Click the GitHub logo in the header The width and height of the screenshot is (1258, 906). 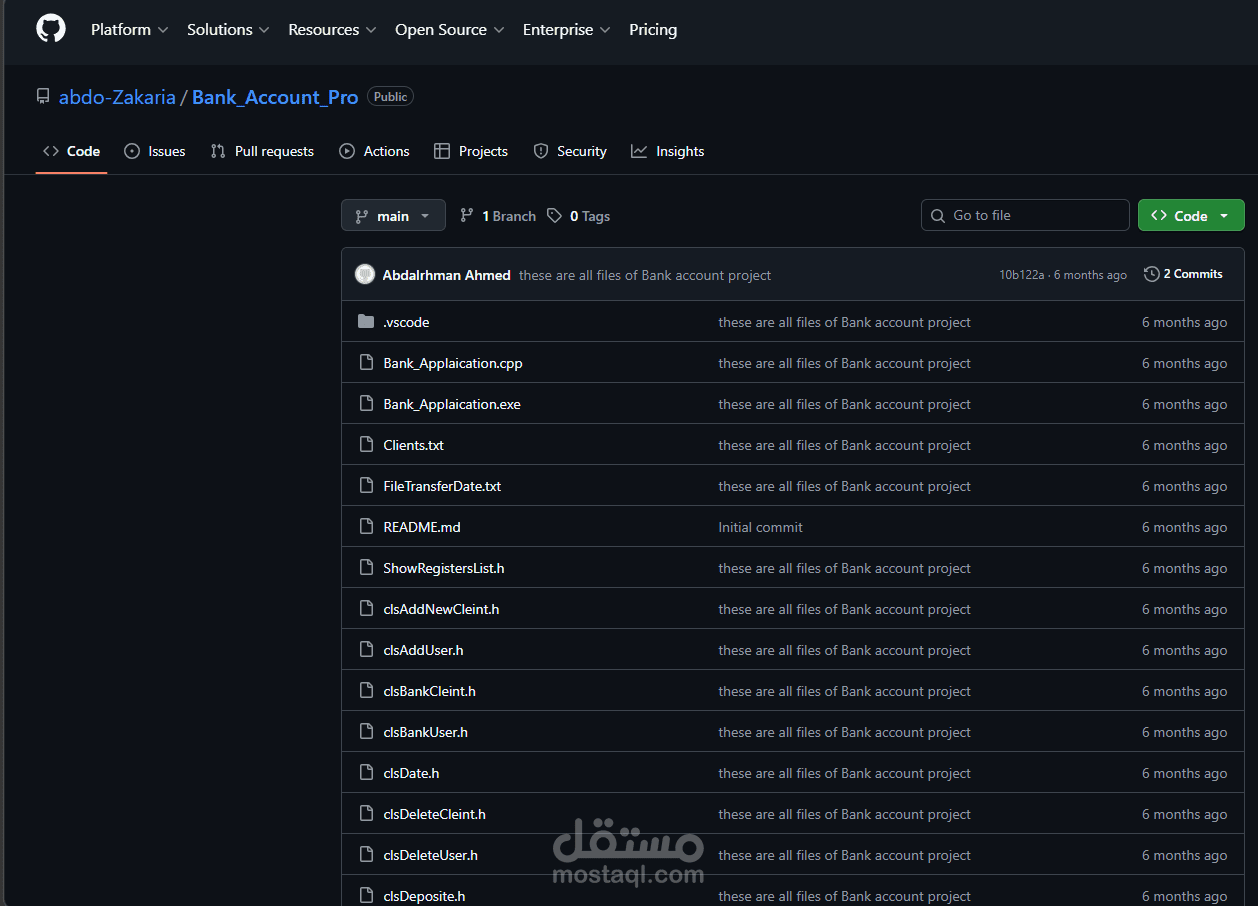pyautogui.click(x=50, y=28)
